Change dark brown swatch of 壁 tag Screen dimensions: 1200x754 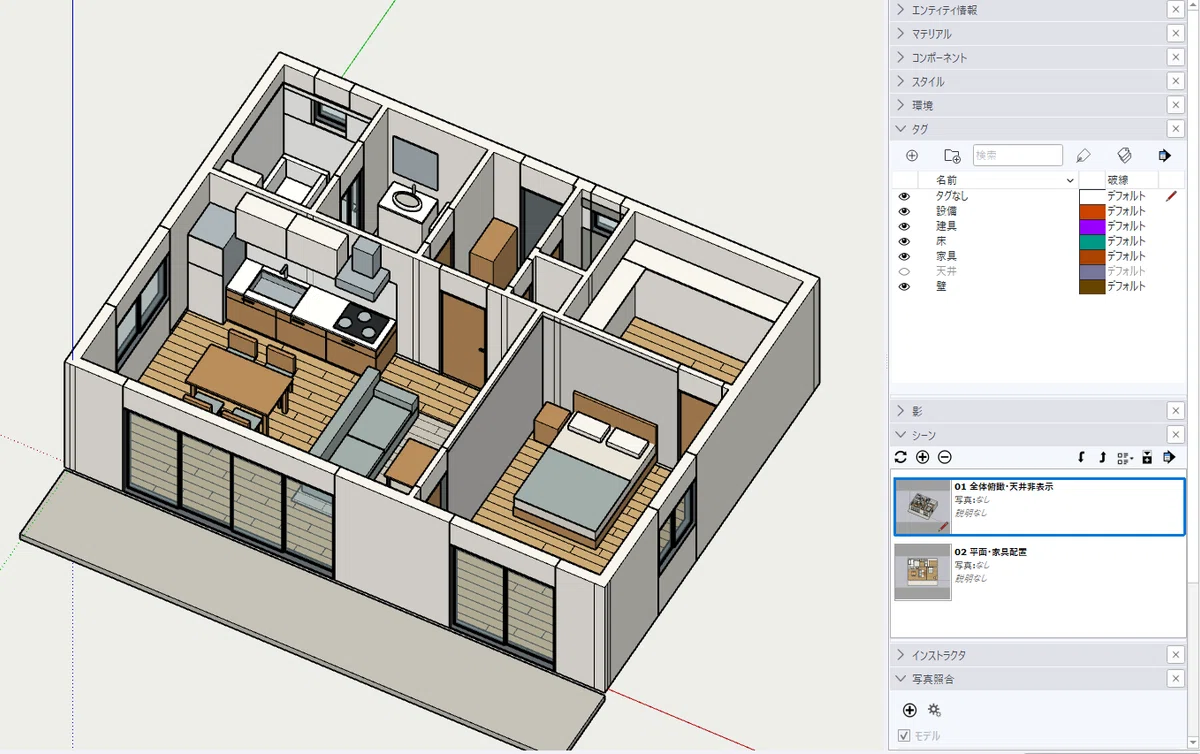(1092, 286)
